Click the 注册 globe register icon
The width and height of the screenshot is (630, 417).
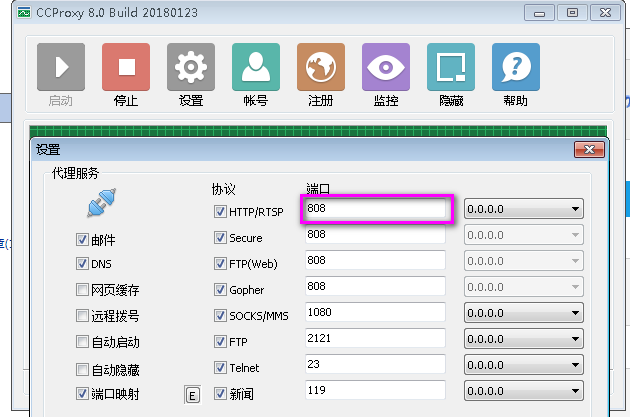click(x=321, y=67)
